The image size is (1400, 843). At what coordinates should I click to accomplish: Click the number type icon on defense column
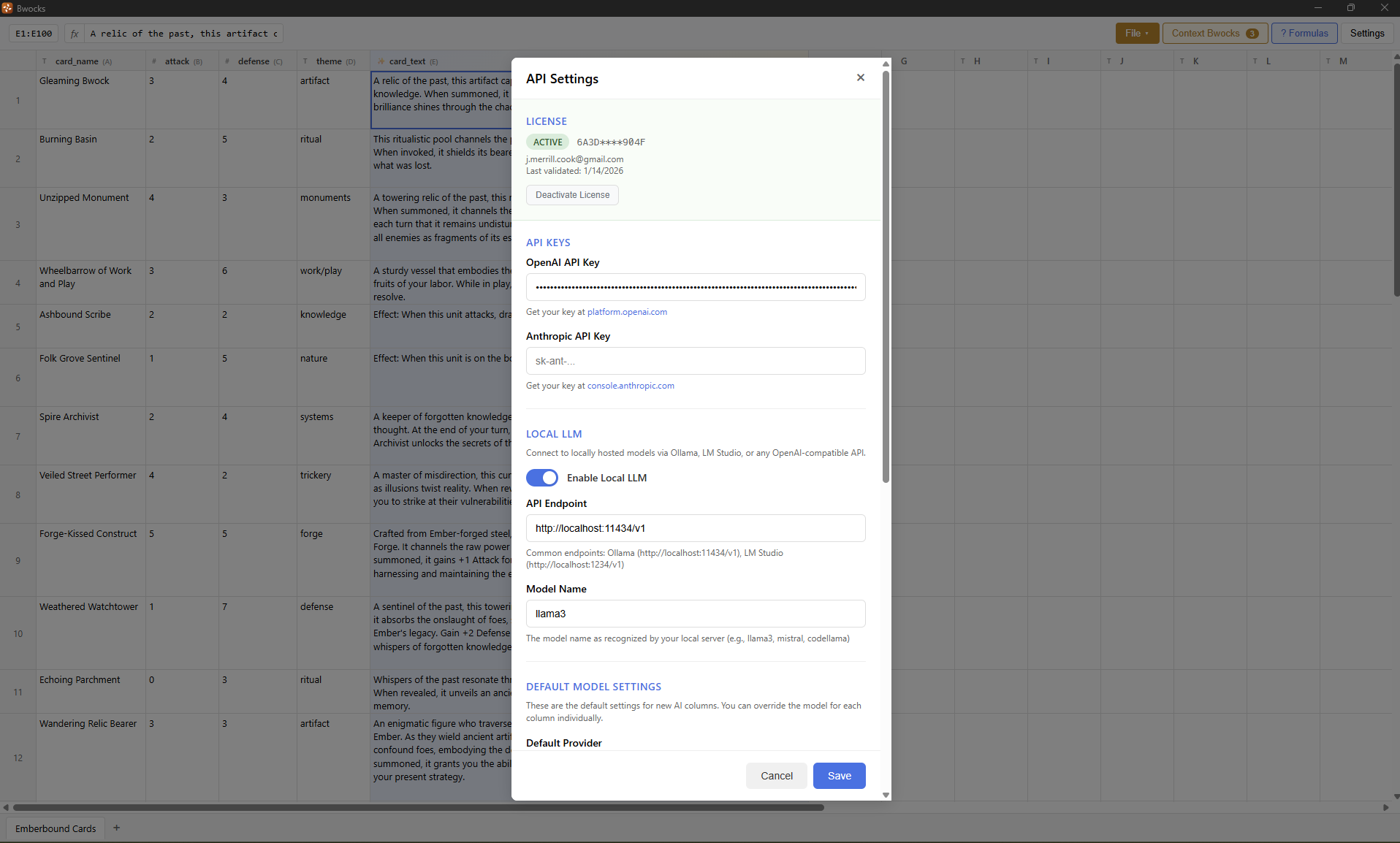pyautogui.click(x=227, y=61)
